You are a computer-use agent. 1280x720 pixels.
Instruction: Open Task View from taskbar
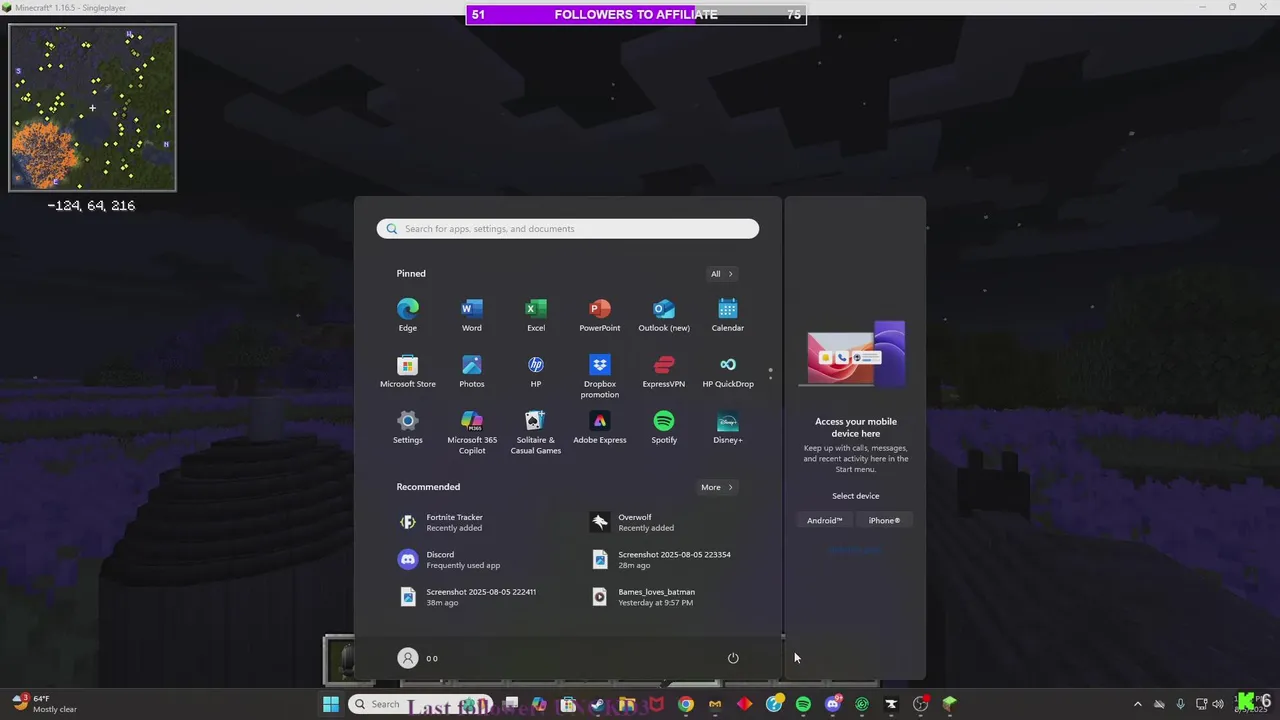tap(511, 704)
